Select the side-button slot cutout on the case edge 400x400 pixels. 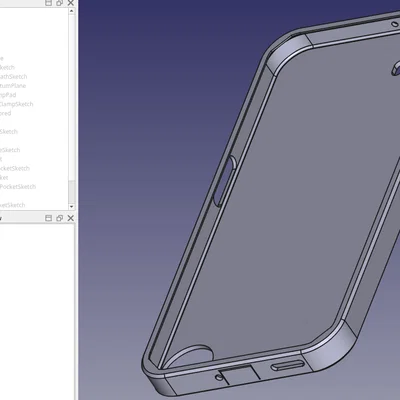(x=224, y=181)
